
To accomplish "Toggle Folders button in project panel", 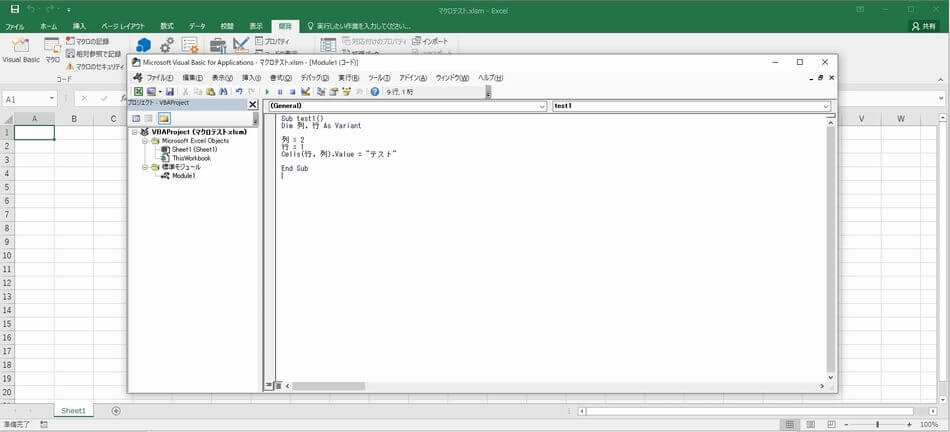I will click(164, 118).
